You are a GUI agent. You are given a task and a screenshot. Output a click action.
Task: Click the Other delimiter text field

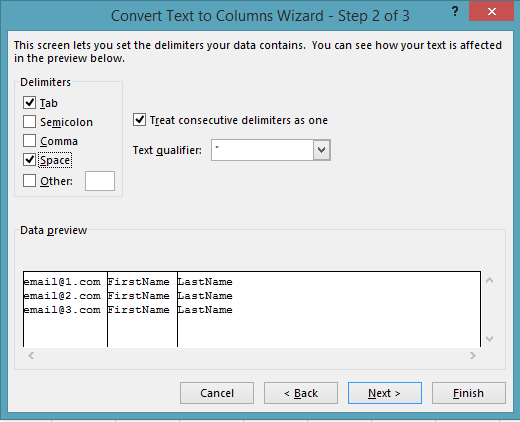point(100,181)
